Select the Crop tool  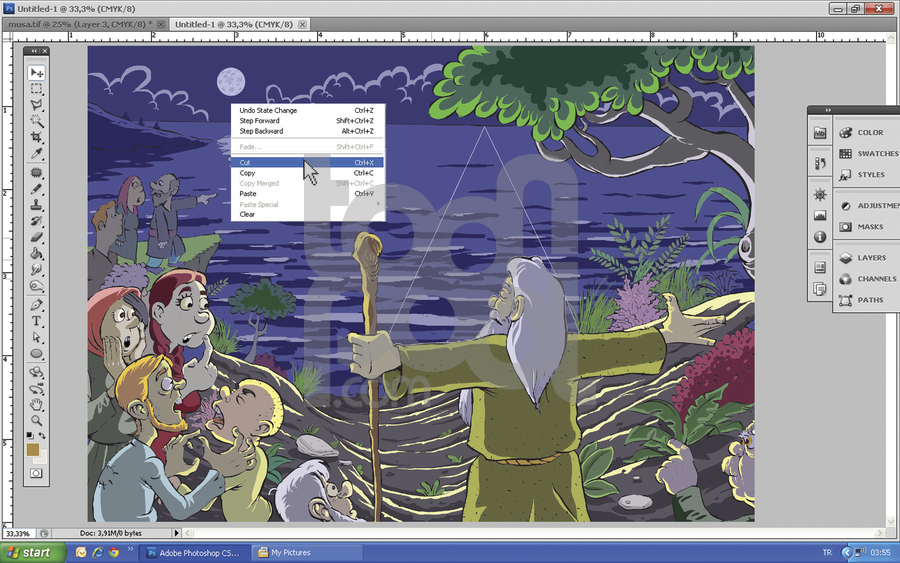tap(36, 137)
